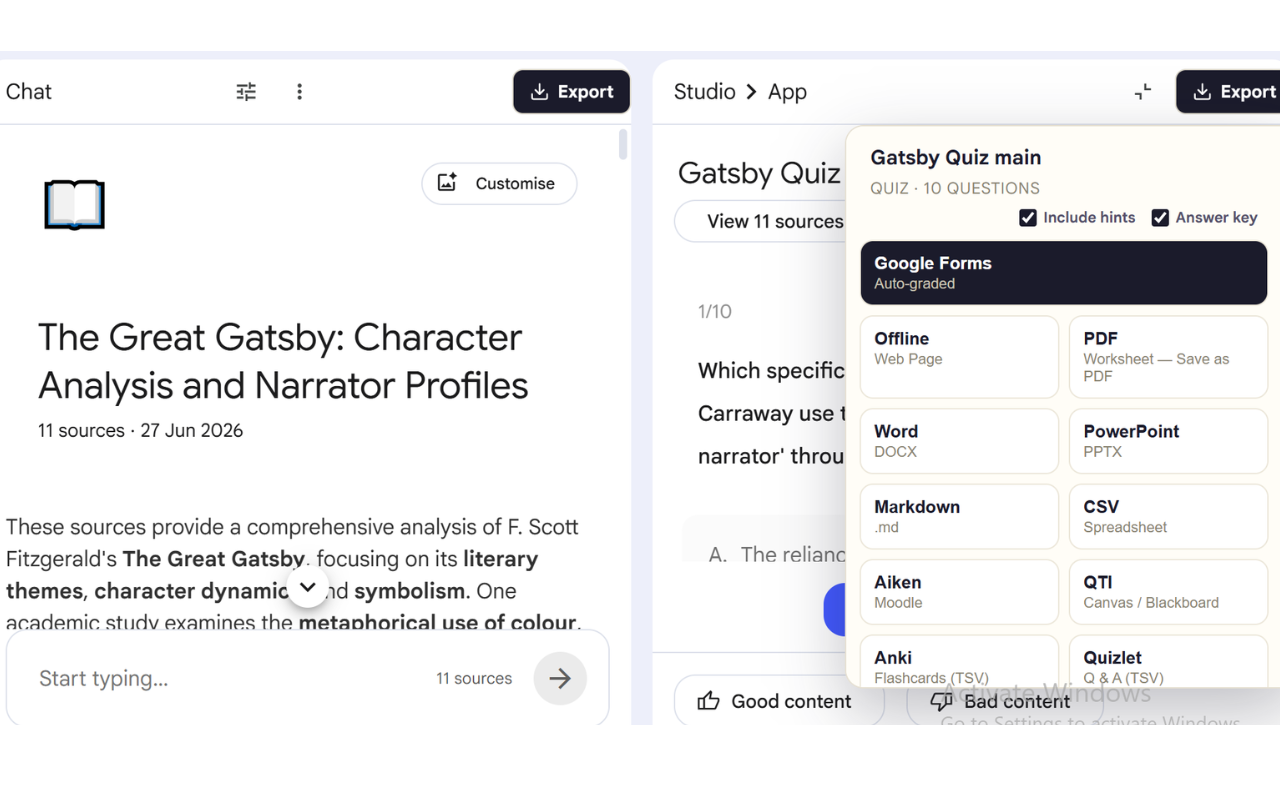
Task: Click Studio breadcrumb link
Action: pos(704,92)
